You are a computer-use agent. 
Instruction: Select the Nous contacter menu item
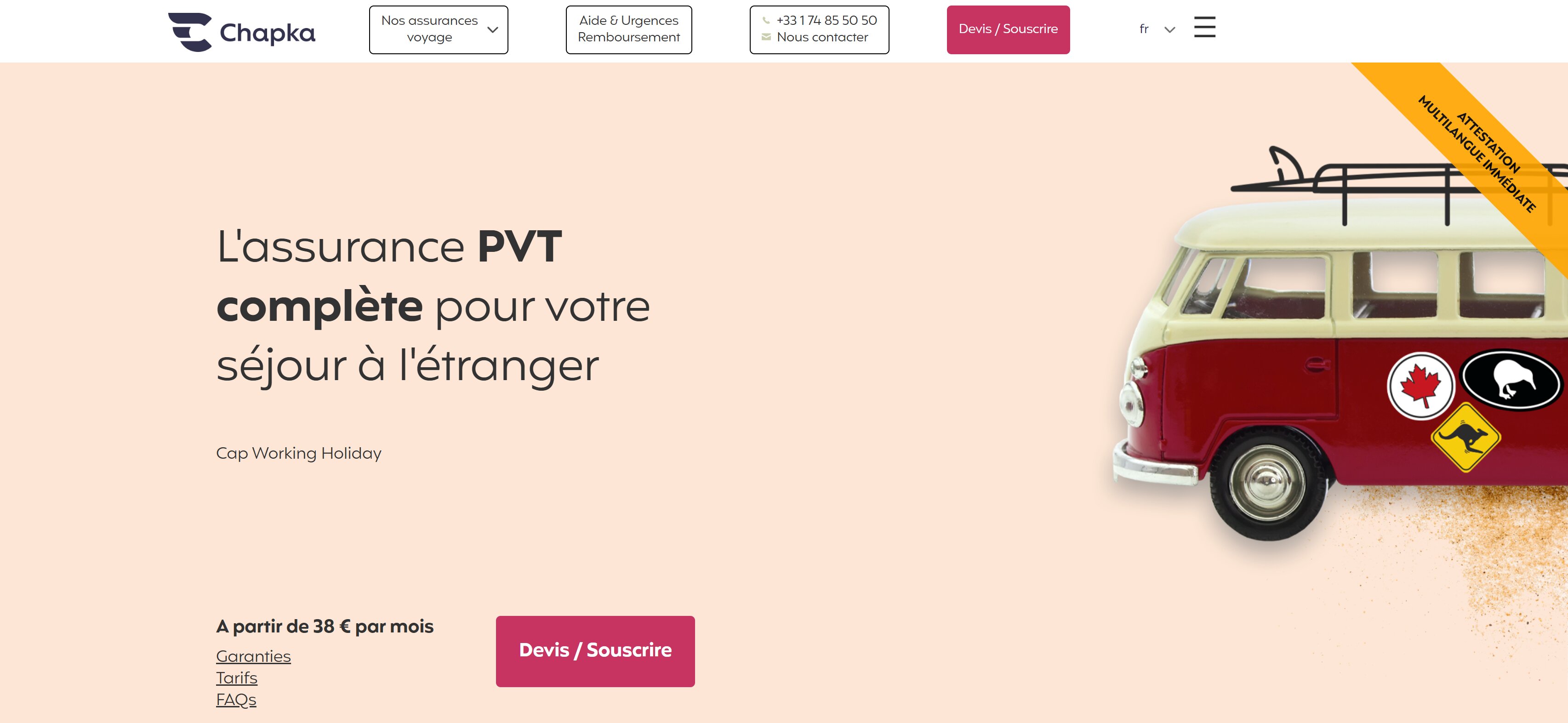pyautogui.click(x=822, y=37)
